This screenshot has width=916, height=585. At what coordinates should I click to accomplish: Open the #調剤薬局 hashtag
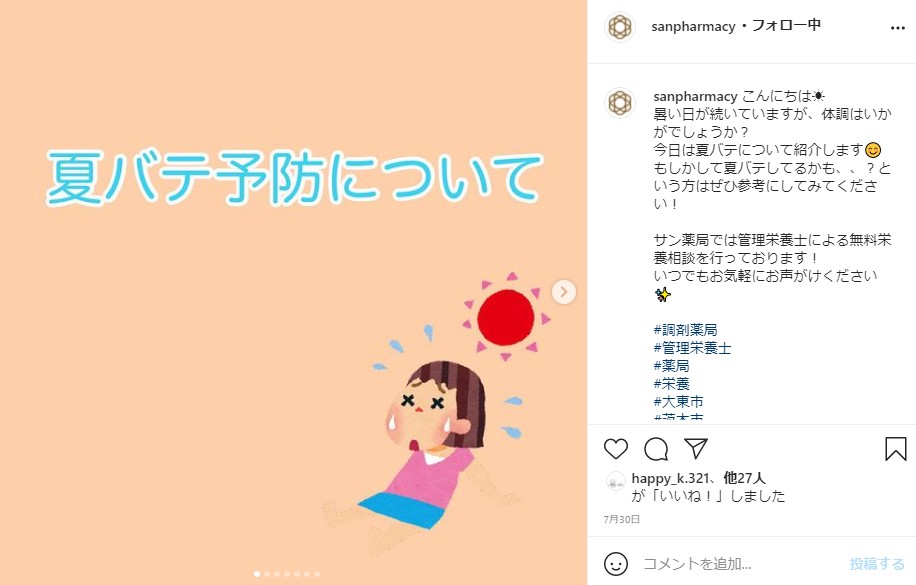click(685, 330)
